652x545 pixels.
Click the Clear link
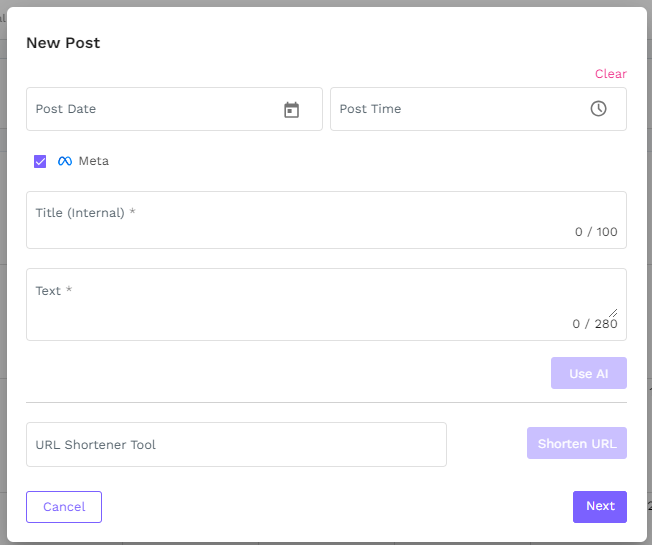[x=610, y=74]
